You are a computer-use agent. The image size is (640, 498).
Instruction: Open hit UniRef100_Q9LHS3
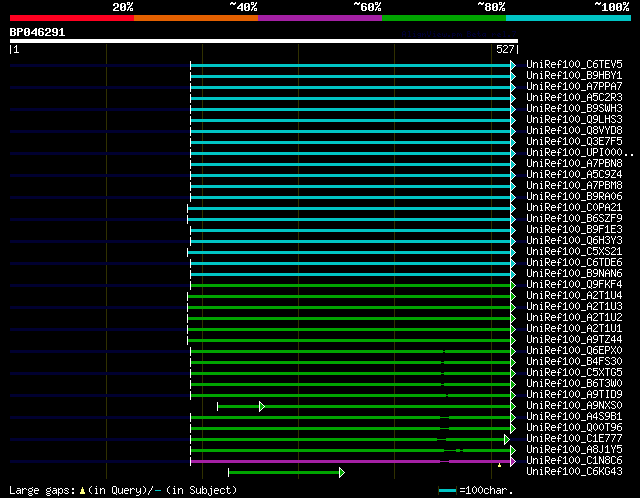574,119
